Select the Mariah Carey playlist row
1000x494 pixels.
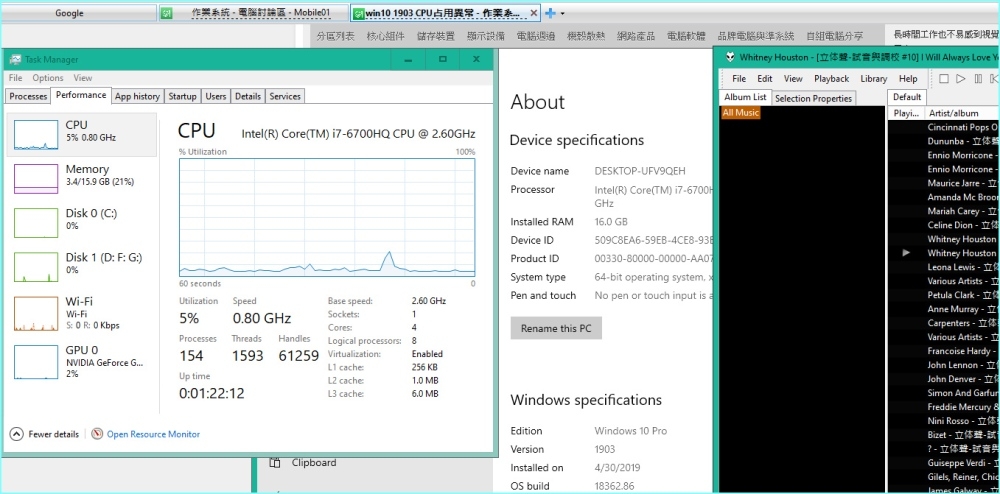click(x=944, y=211)
